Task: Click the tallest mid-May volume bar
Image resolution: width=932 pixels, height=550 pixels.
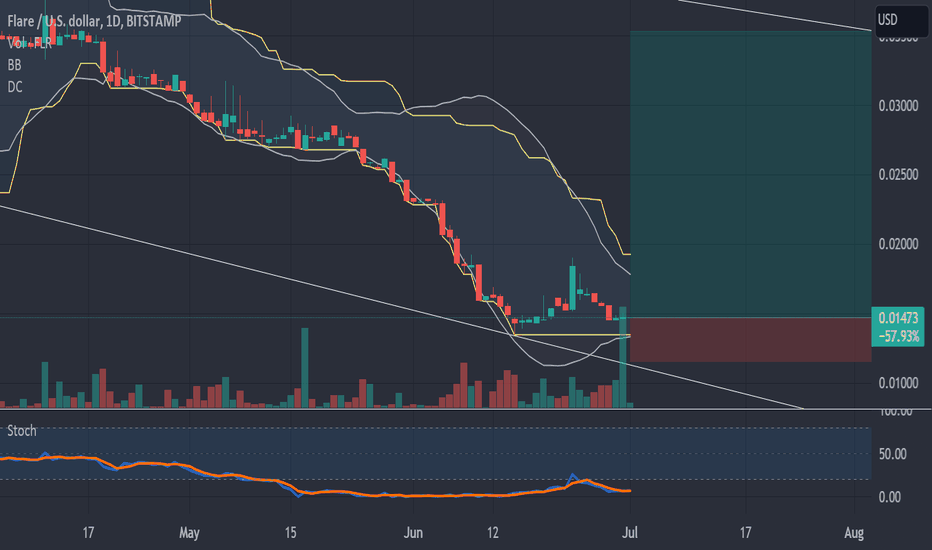Action: [x=305, y=367]
